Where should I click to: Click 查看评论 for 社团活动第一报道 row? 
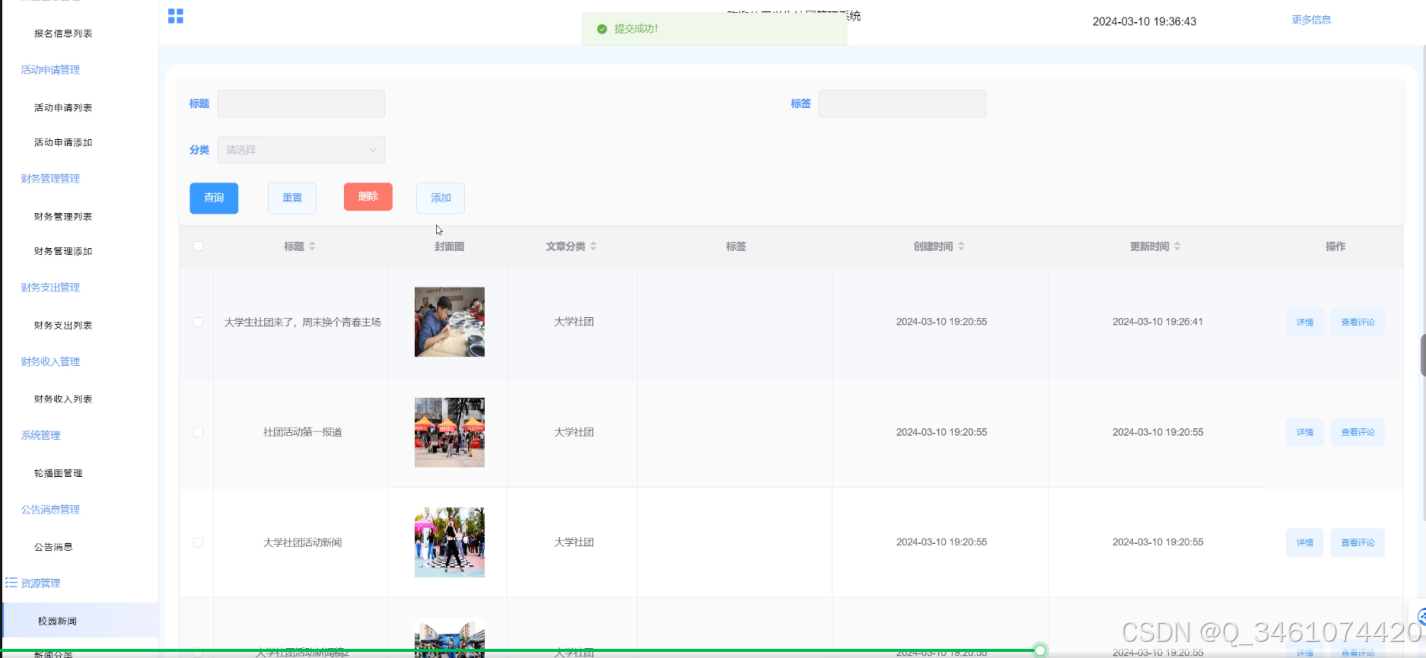(1358, 432)
